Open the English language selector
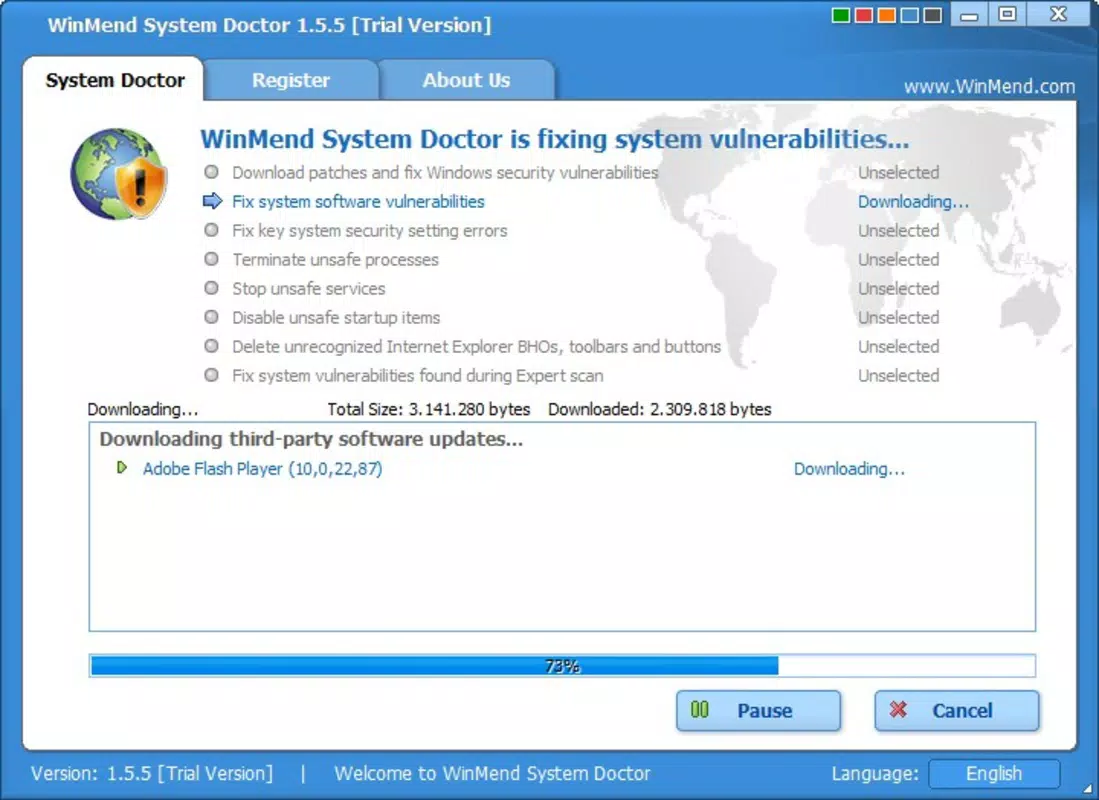 (x=994, y=773)
